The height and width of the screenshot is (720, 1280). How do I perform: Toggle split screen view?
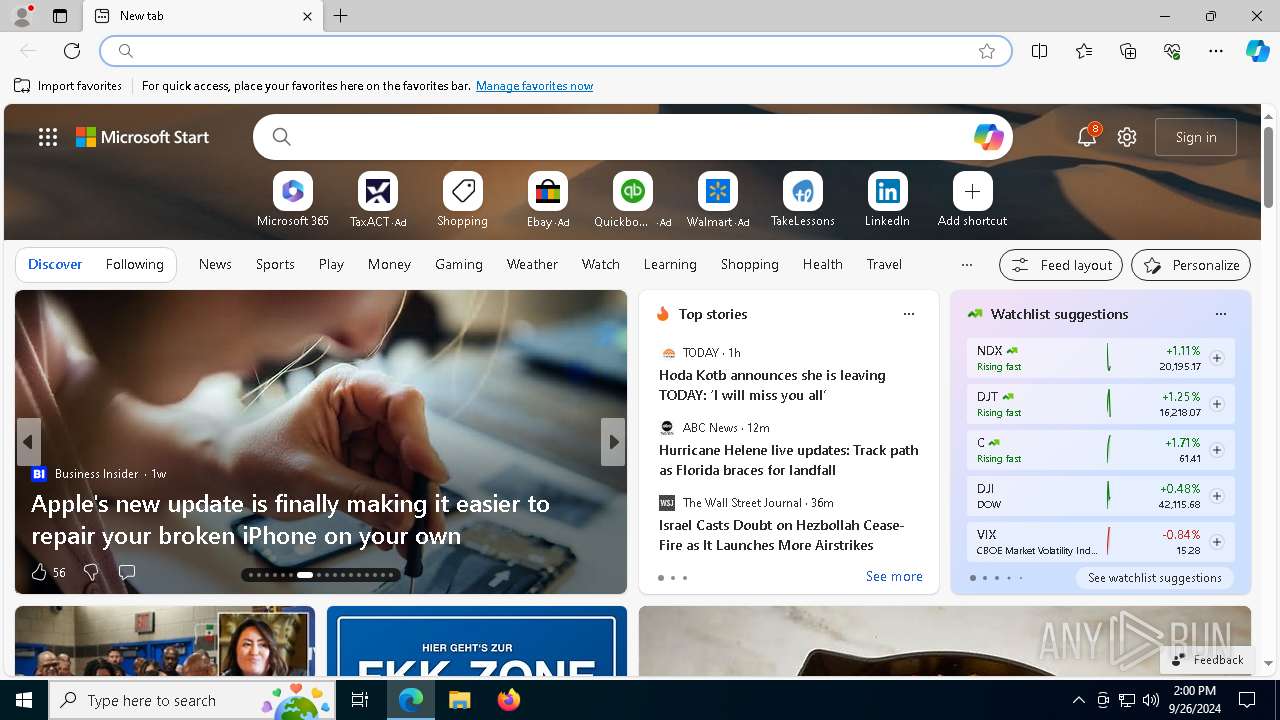point(1040,51)
